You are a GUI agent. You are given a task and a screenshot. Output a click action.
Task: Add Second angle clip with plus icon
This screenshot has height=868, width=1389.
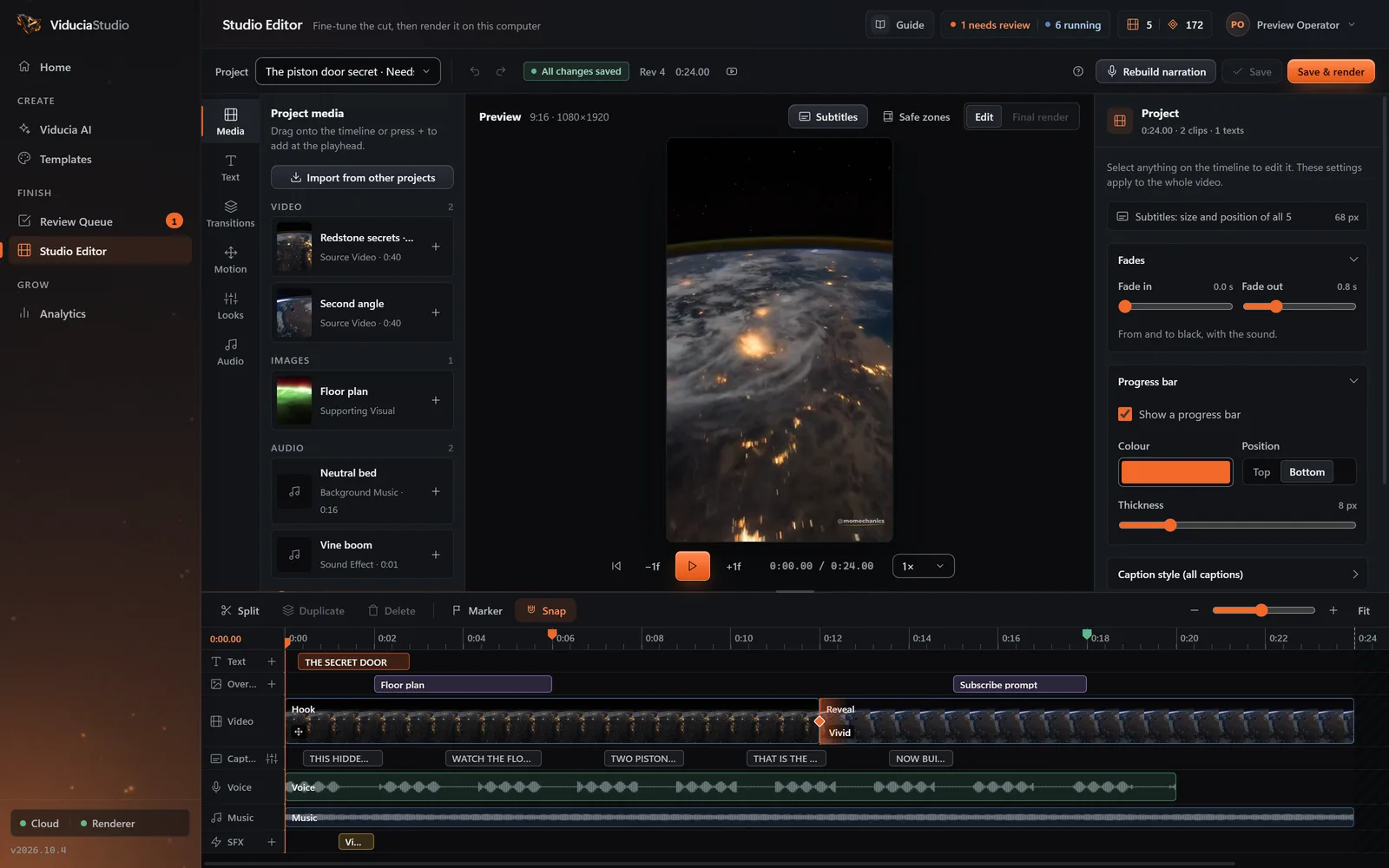[x=436, y=312]
